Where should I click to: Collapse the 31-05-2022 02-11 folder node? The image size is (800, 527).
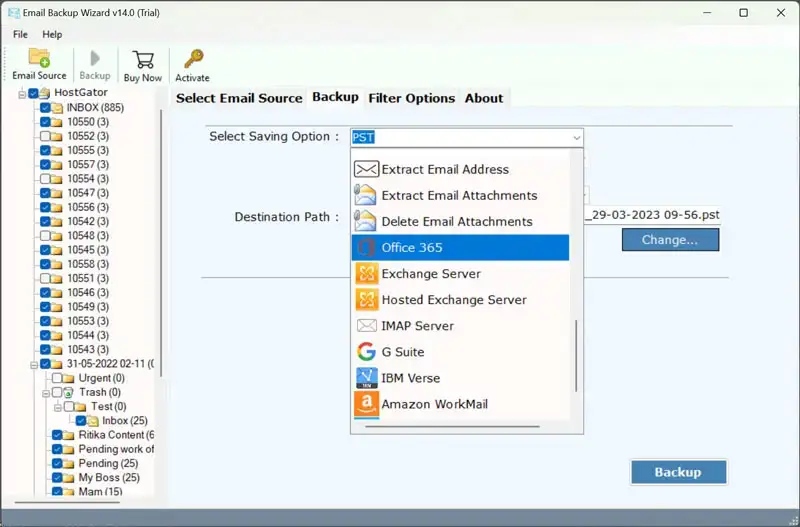click(x=34, y=364)
